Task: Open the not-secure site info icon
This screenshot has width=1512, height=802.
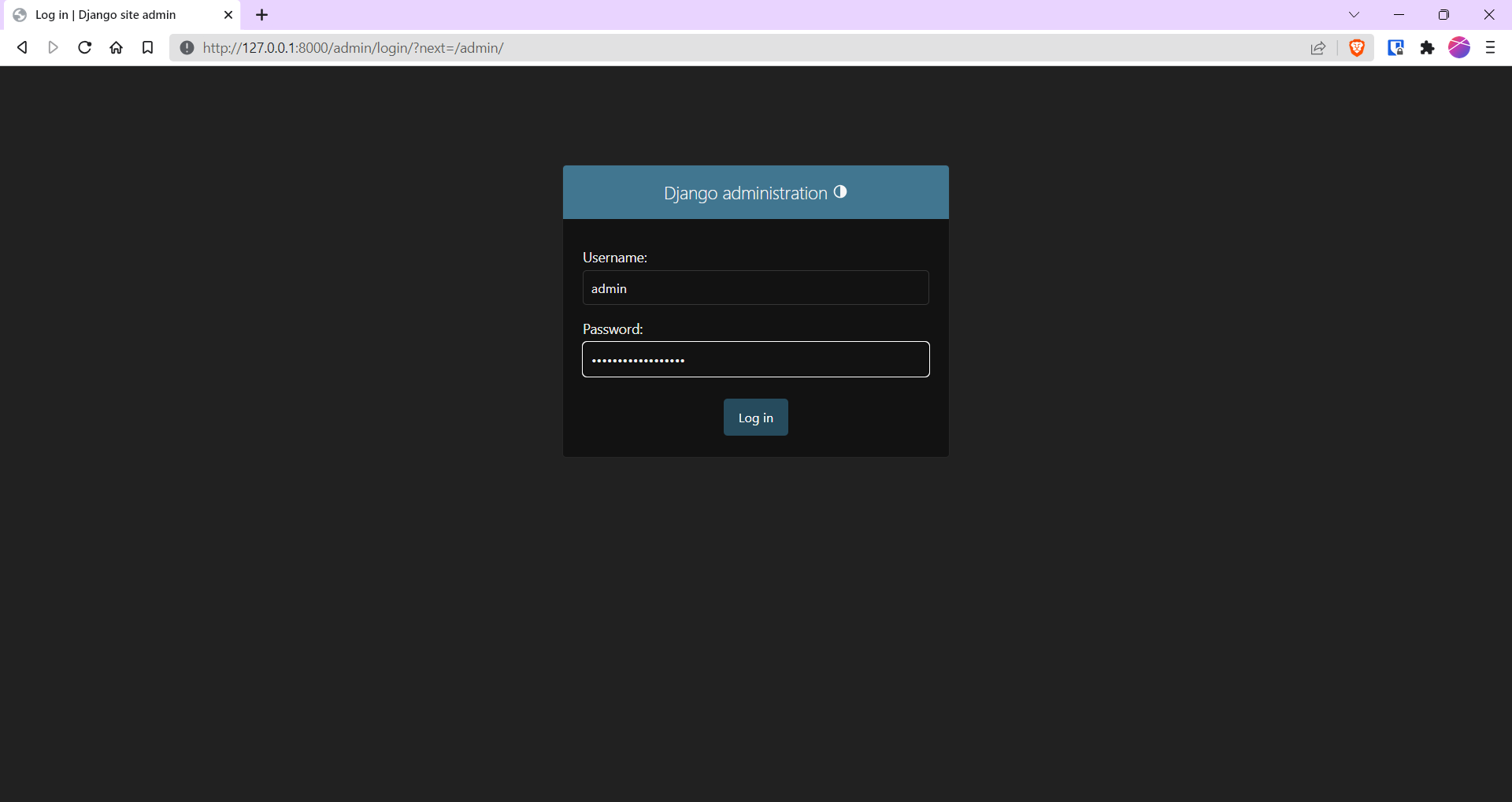Action: (x=187, y=48)
